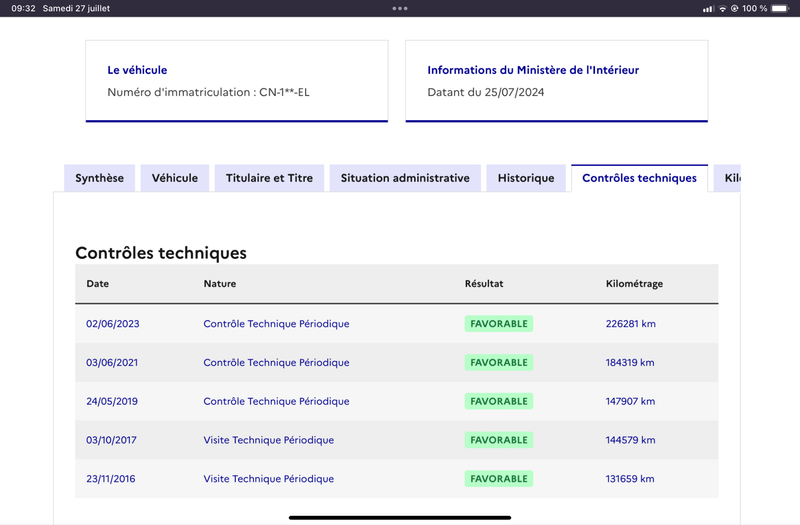Click the Date column header
The width and height of the screenshot is (800, 525).
click(x=97, y=284)
